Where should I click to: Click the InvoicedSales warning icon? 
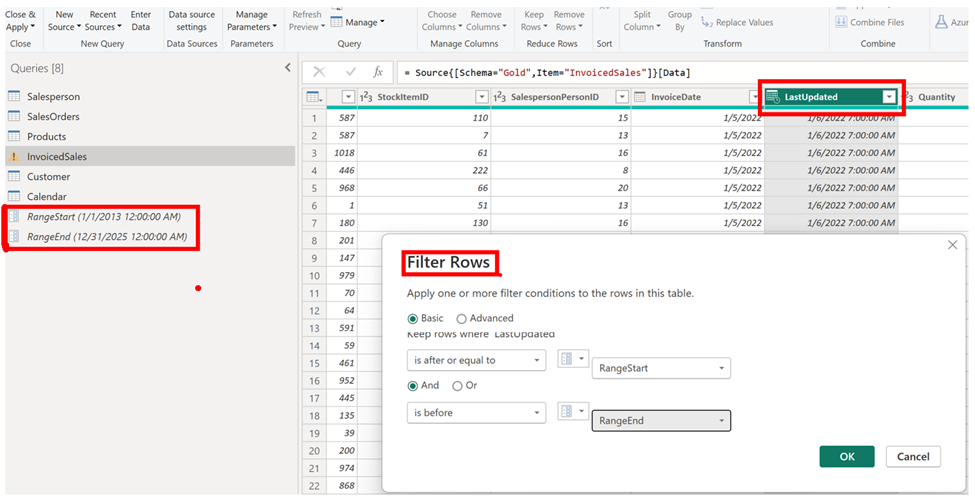pyautogui.click(x=14, y=157)
